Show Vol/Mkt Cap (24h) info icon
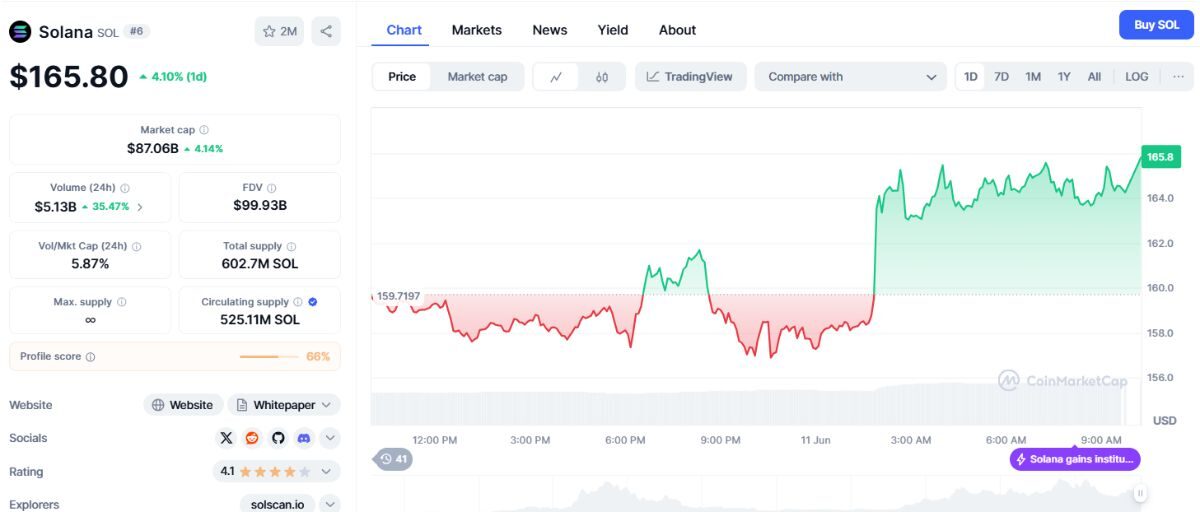Image resolution: width=1200 pixels, height=512 pixels. (136, 246)
